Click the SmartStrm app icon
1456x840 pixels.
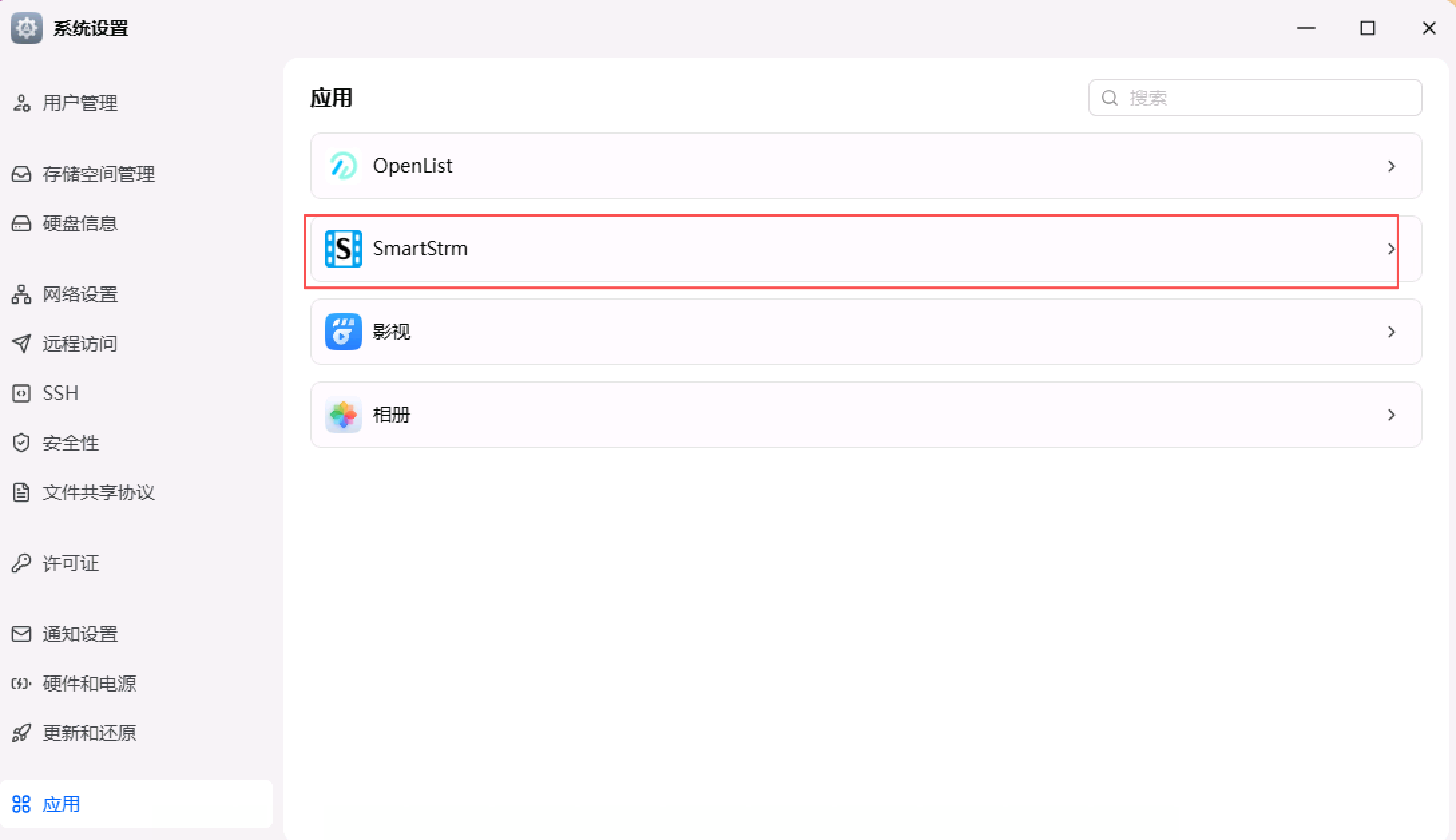pos(344,249)
